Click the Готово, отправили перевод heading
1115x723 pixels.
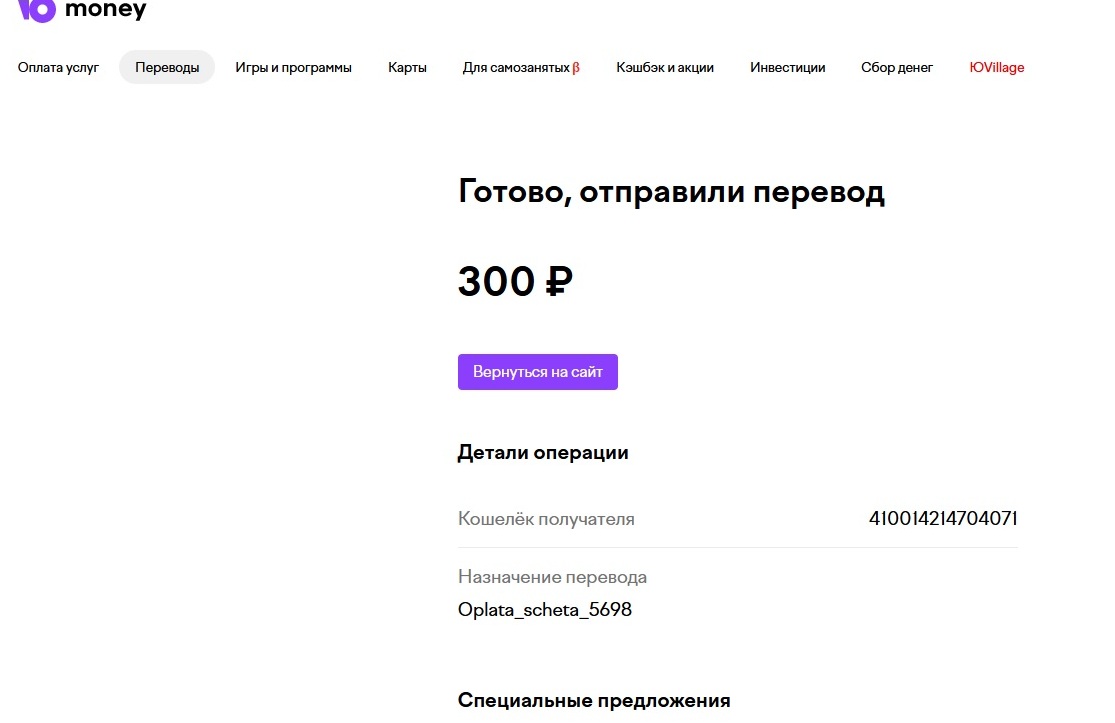click(x=671, y=192)
